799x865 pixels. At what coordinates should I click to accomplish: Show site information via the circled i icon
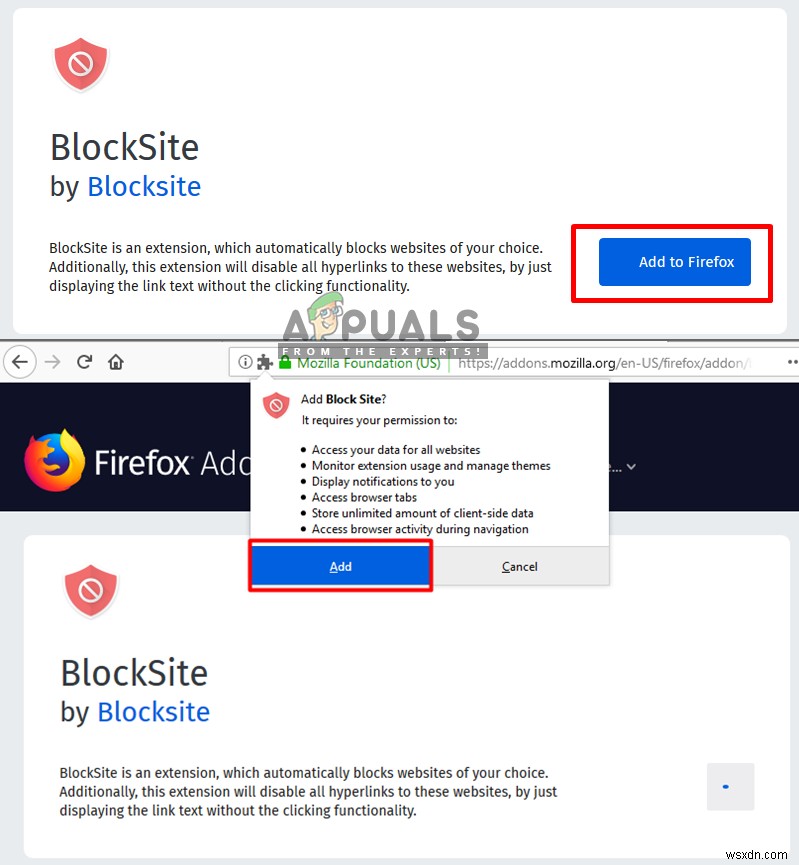click(246, 362)
